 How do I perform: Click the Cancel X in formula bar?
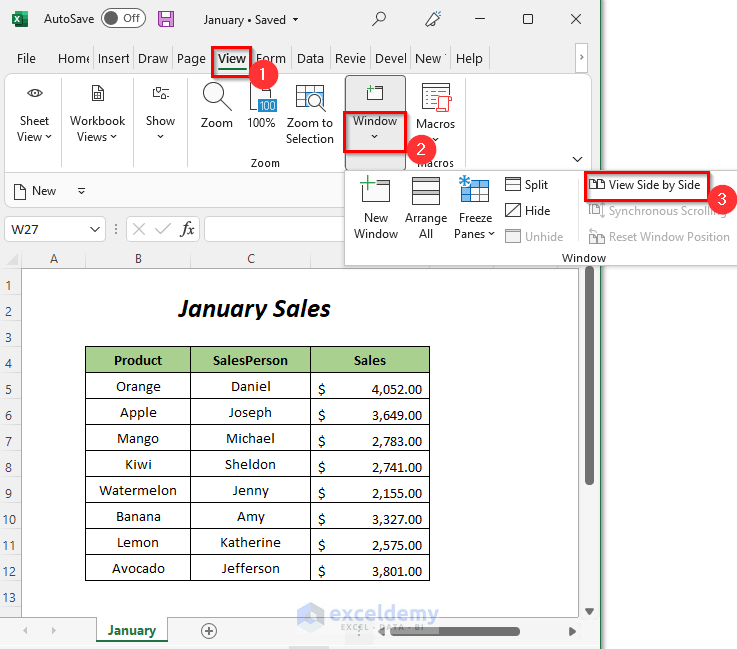click(x=139, y=229)
